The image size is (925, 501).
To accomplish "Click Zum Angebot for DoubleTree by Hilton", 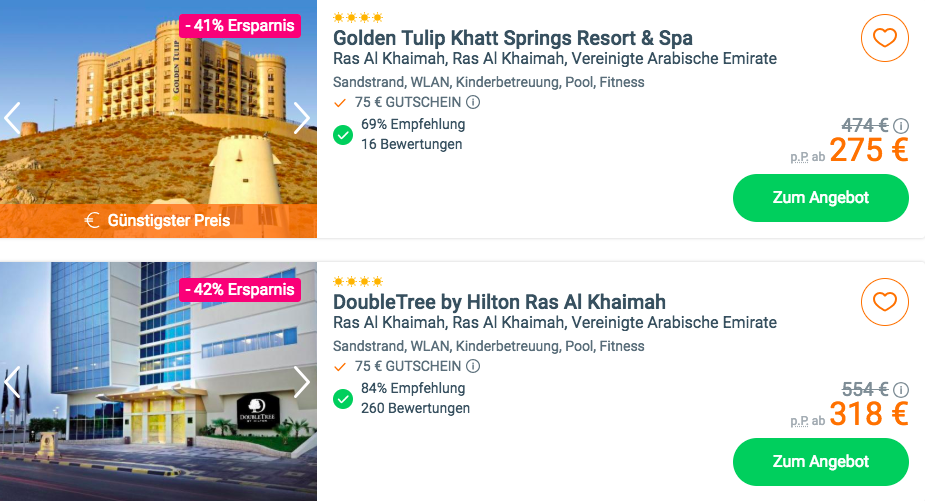I will coord(821,461).
